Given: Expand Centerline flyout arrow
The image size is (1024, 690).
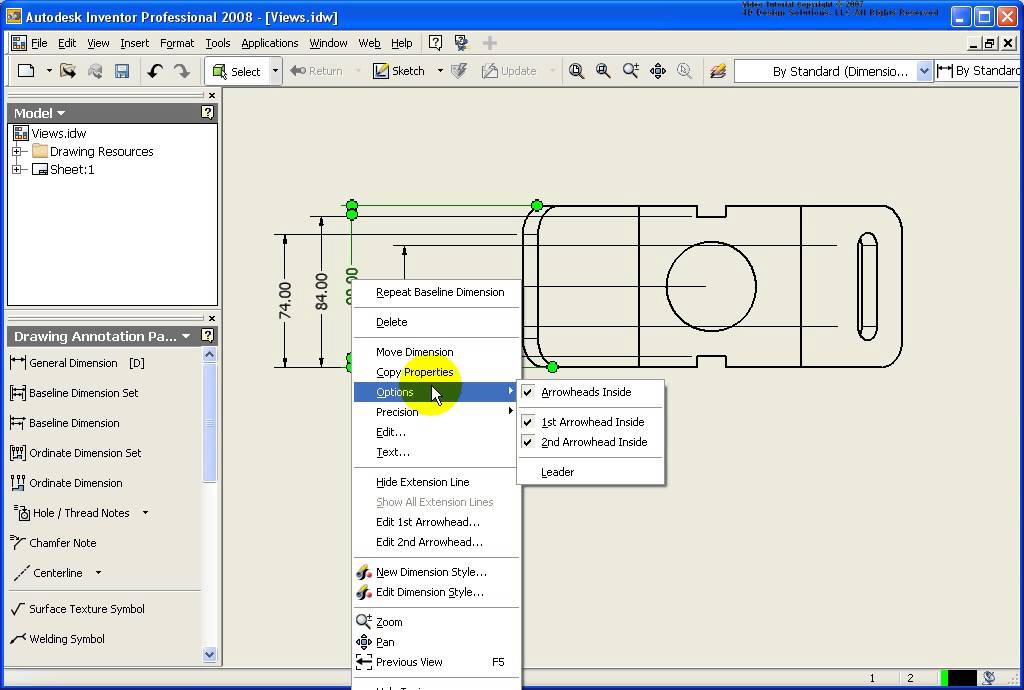Looking at the screenshot, I should click(98, 573).
